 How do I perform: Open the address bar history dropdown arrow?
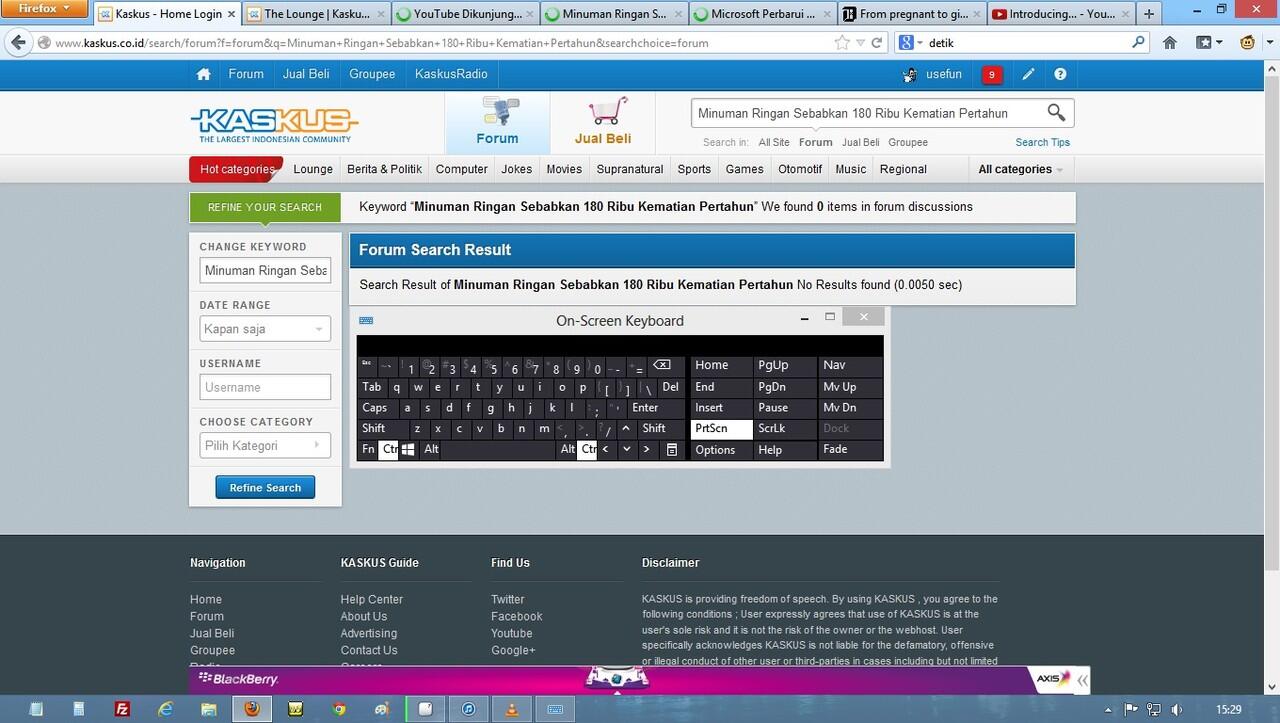[x=860, y=43]
